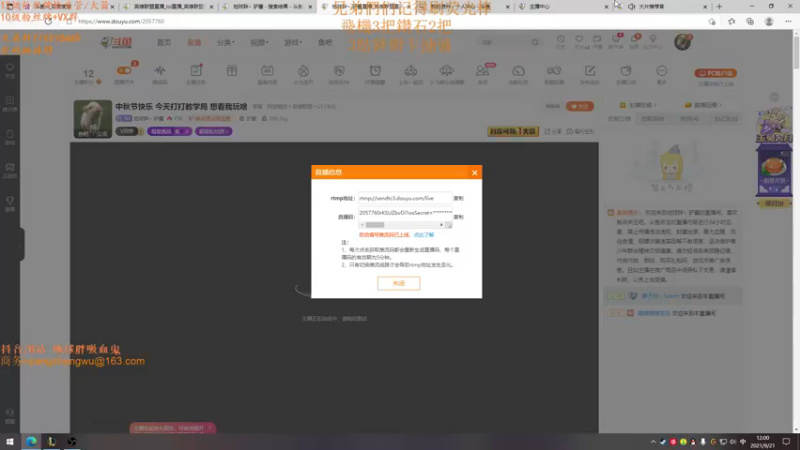The image size is (800, 450).
Task: Dismiss the red toast notification with X
Action: click(210, 428)
